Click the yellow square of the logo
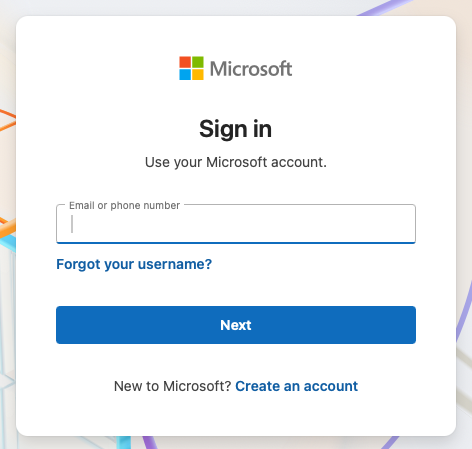Viewport: 472px width, 449px height. coord(198,74)
